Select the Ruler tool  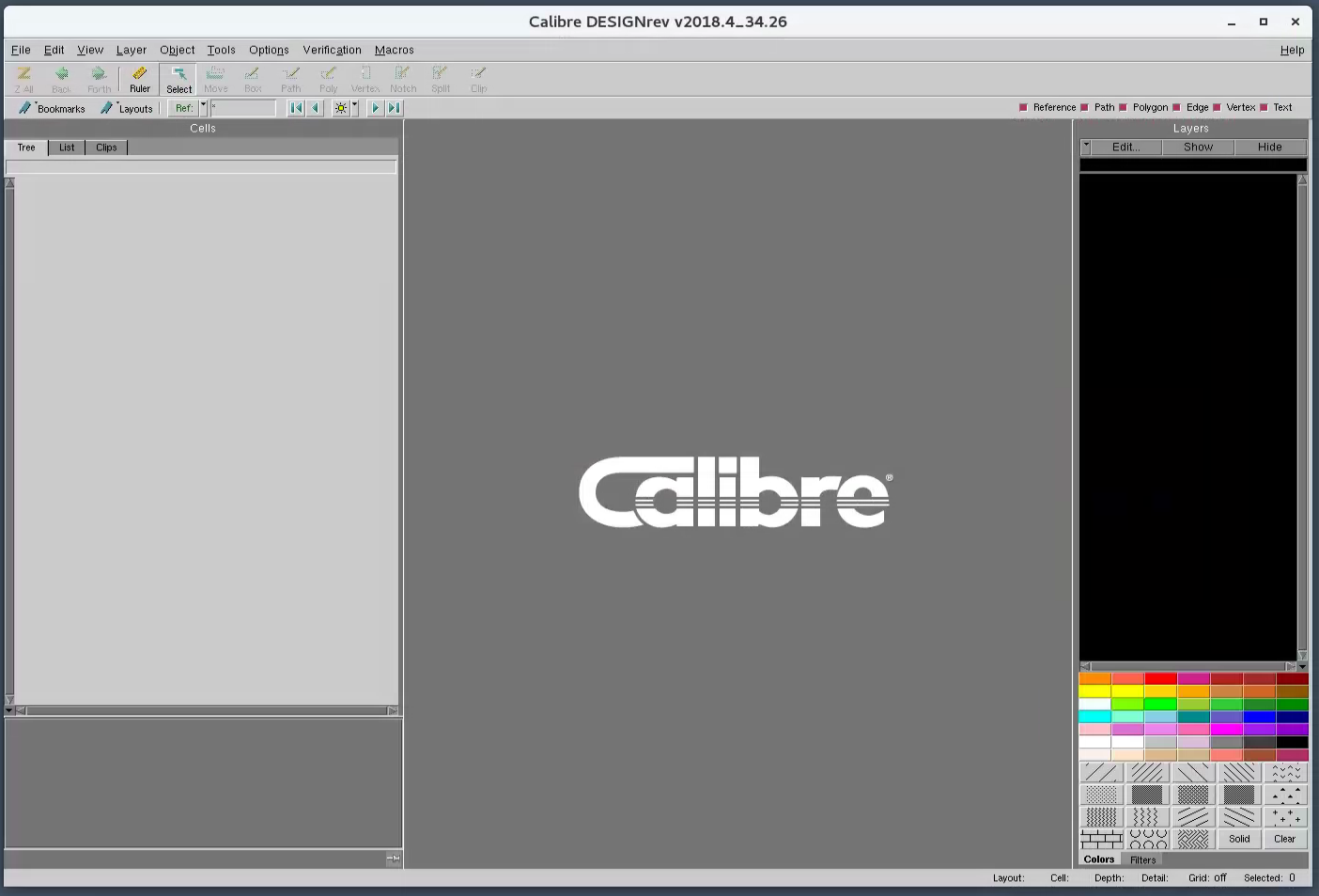(139, 78)
